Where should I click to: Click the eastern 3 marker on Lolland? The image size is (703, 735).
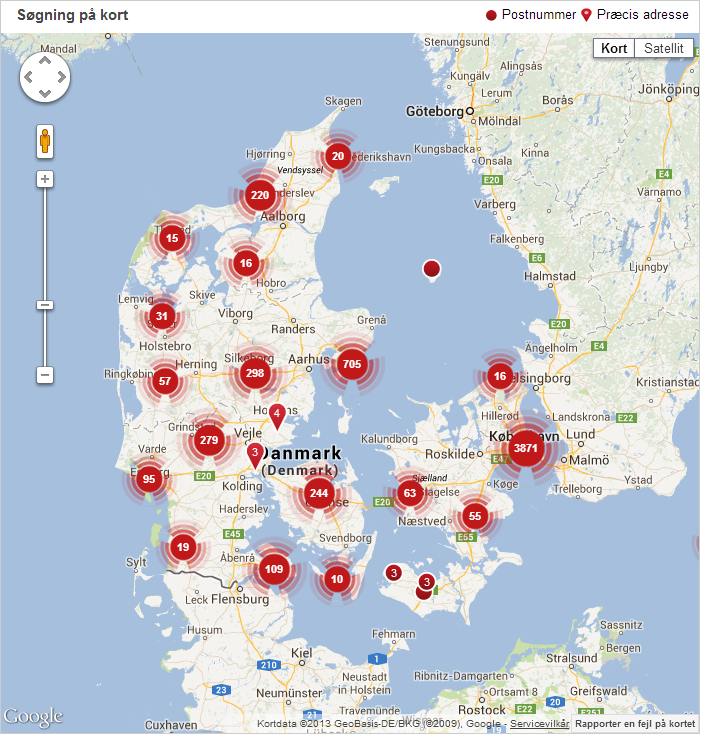pos(426,582)
